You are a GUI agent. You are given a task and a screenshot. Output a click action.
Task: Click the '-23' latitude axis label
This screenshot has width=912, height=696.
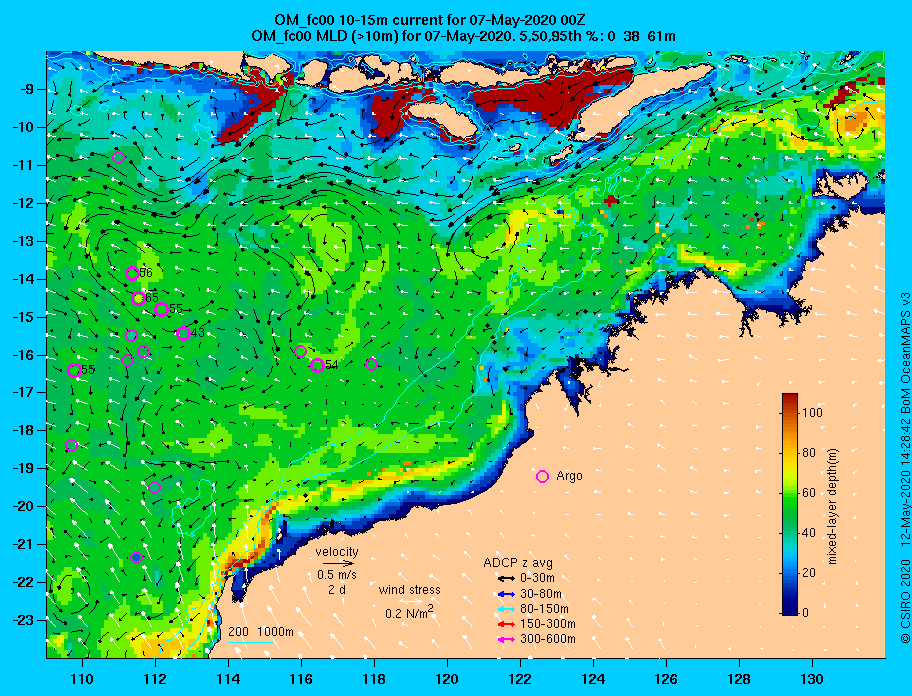pyautogui.click(x=23, y=620)
